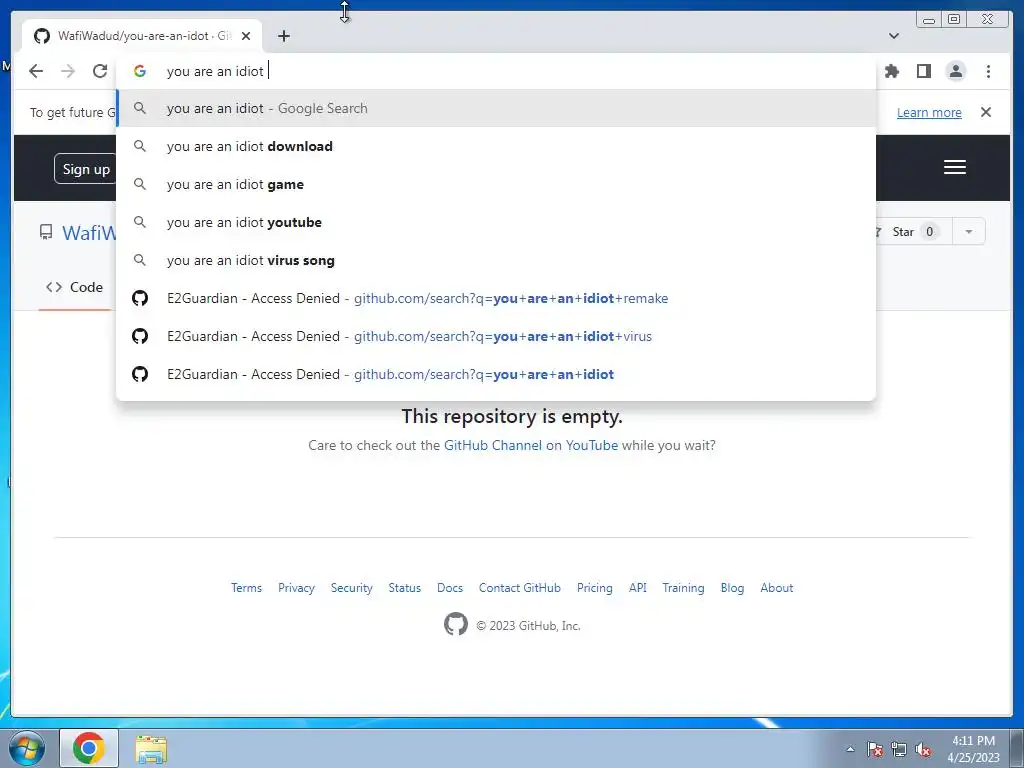The height and width of the screenshot is (768, 1024).
Task: Open history entry ending in idiot+virus
Action: [496, 336]
